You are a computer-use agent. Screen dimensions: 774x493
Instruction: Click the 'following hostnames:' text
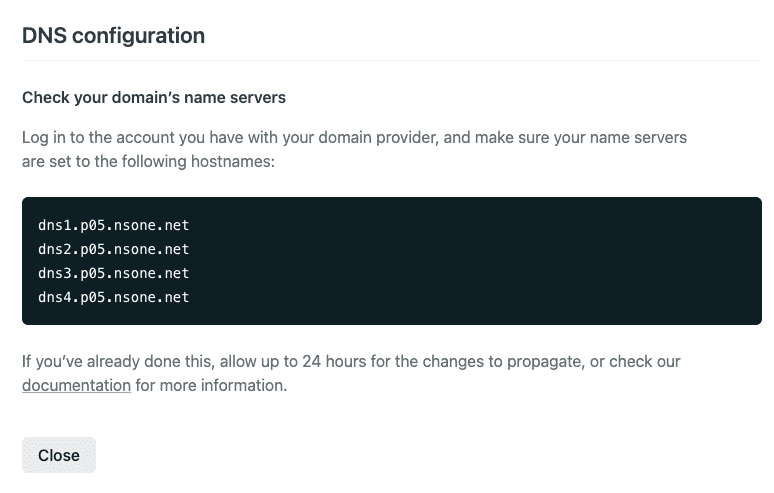[x=196, y=161]
